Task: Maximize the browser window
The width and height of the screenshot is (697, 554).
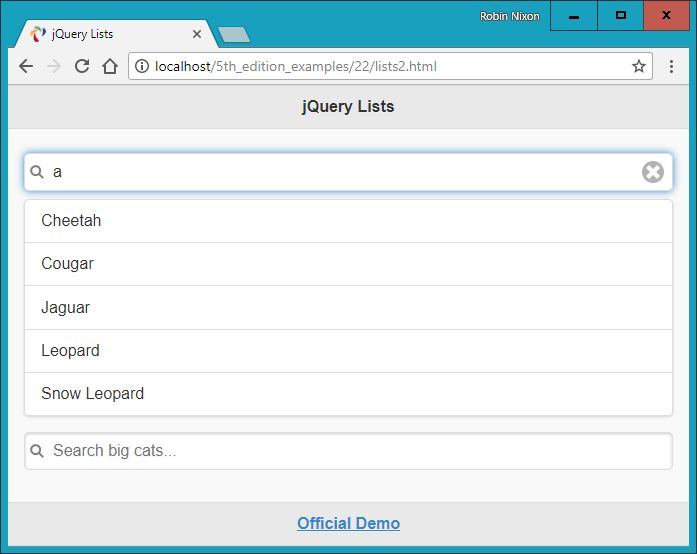Action: (x=621, y=16)
